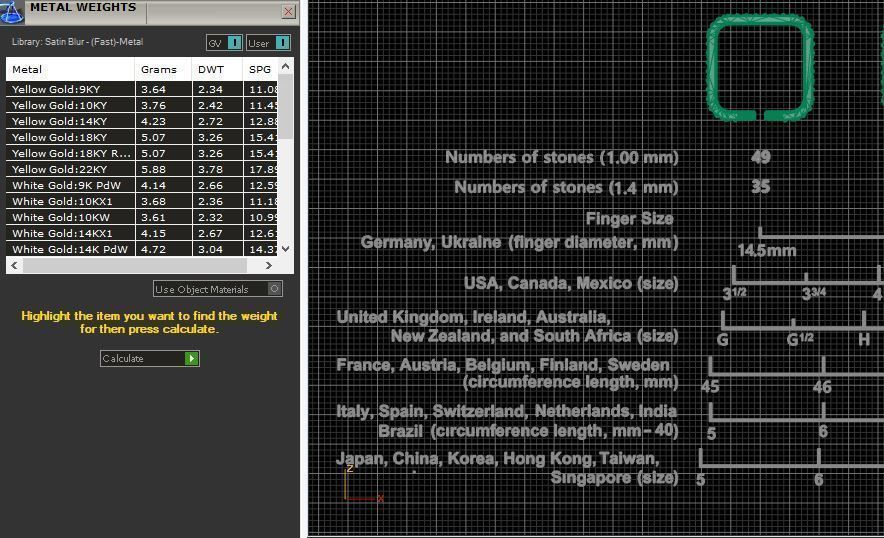Screen dimensions: 884x538
Task: Select the Yellow Gold:10KY row
Action: pos(142,105)
